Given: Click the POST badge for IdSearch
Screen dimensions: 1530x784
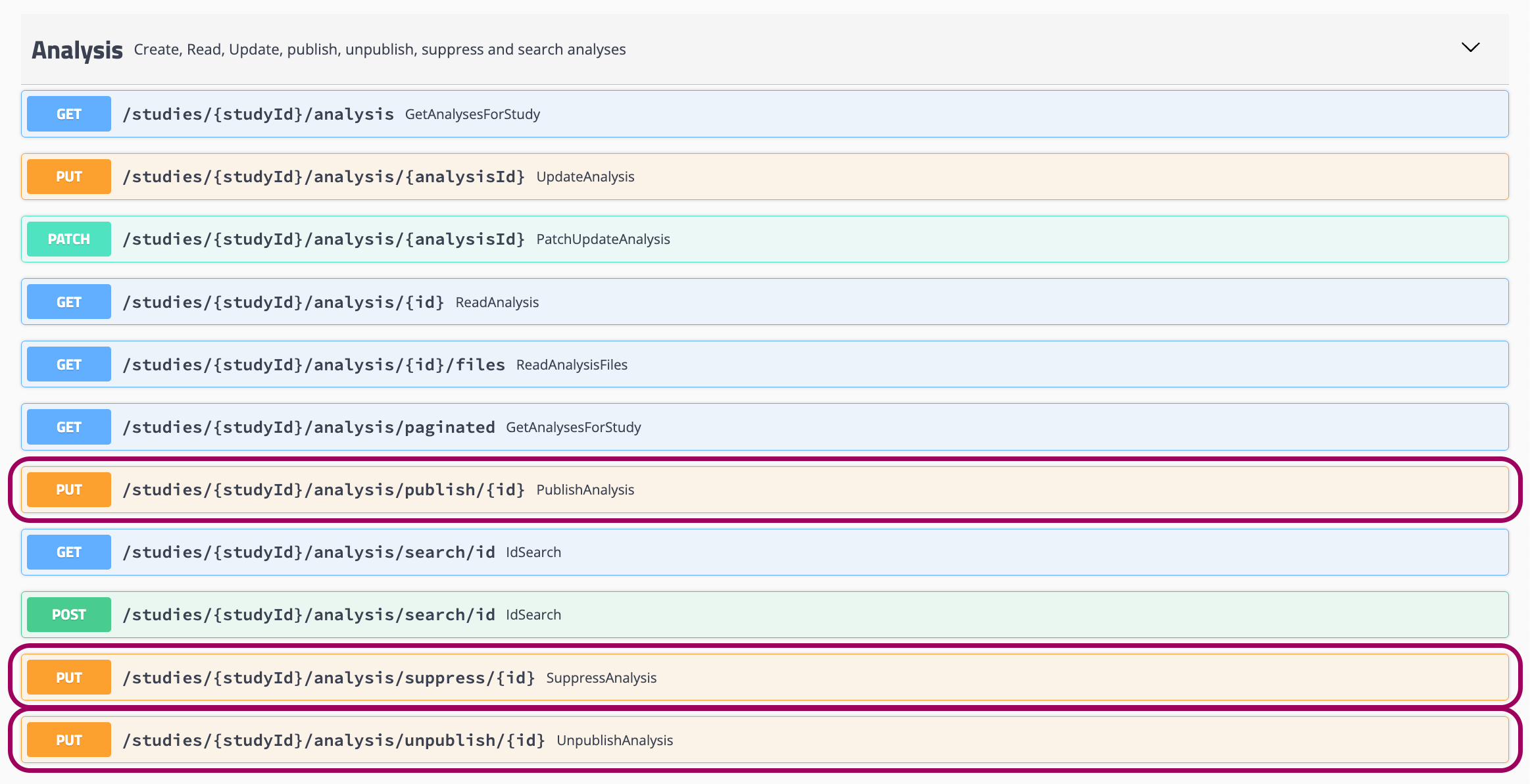Looking at the screenshot, I should 68,614.
